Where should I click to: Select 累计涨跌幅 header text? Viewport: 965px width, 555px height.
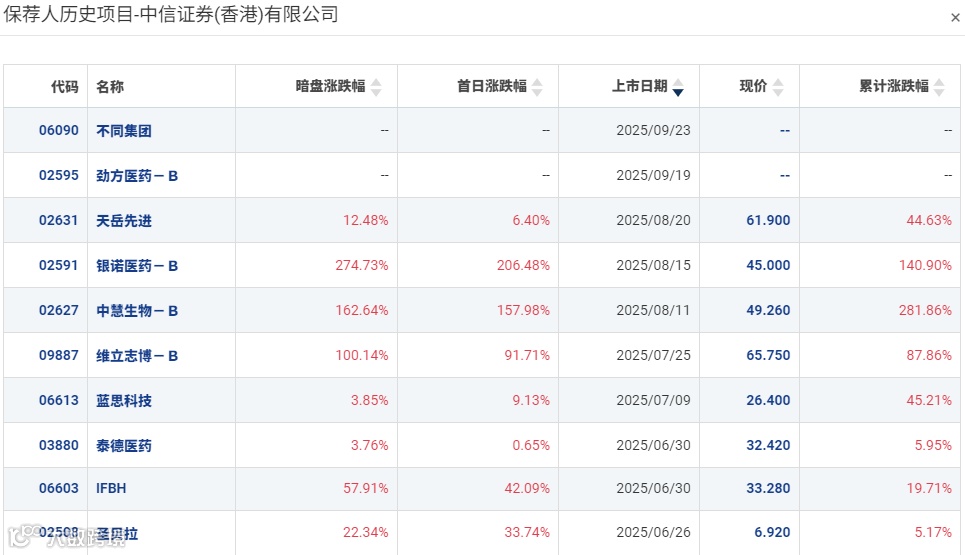coord(894,86)
